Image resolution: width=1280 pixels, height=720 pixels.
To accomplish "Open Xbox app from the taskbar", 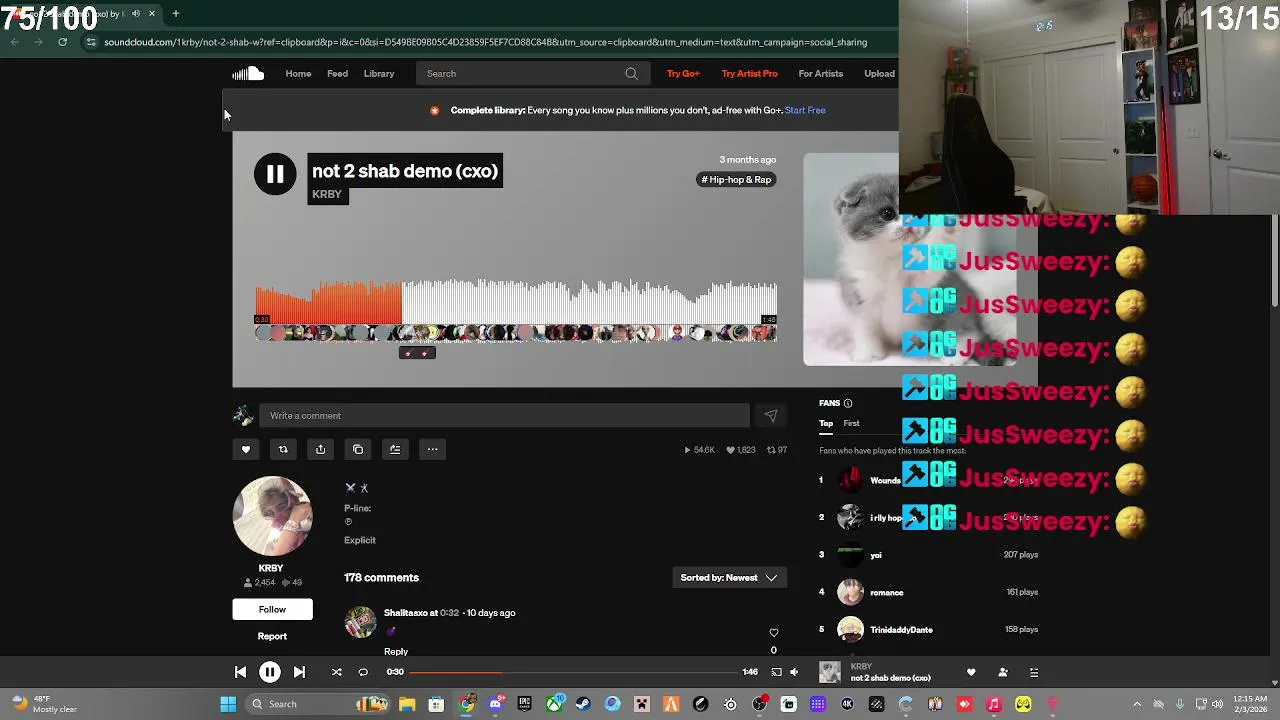I will (x=554, y=704).
